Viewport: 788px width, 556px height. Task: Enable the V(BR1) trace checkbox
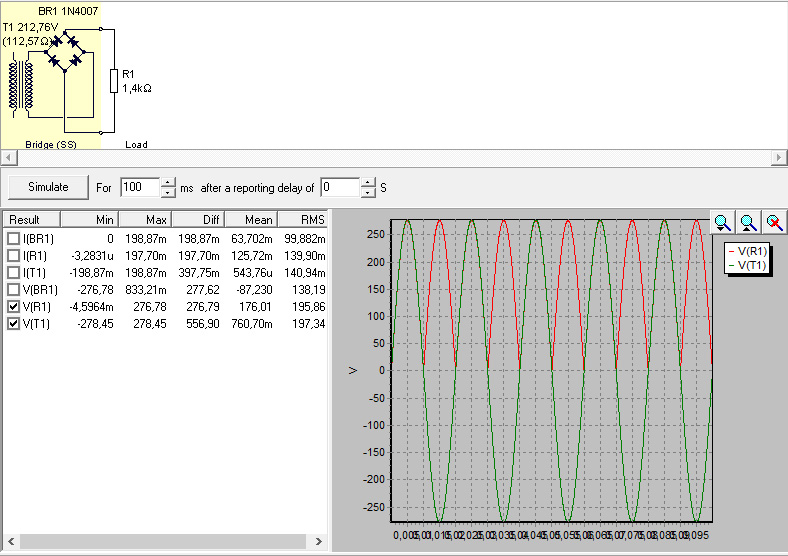pyautogui.click(x=14, y=290)
